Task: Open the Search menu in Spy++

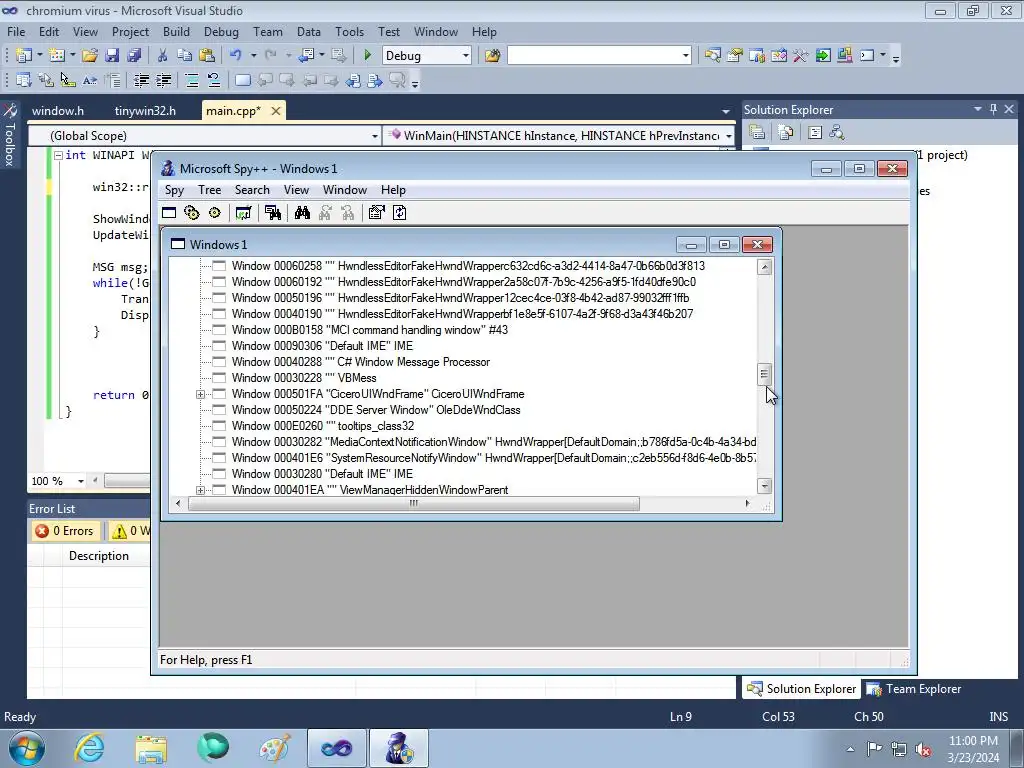Action: tap(252, 190)
